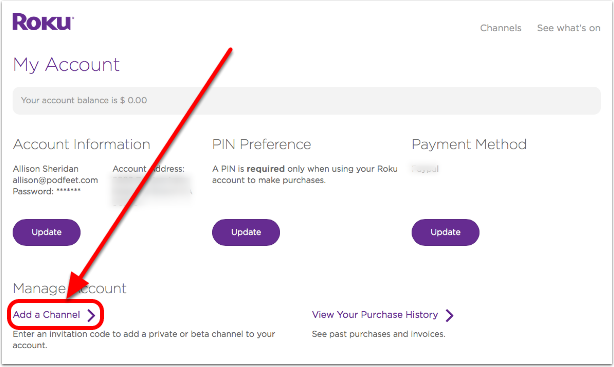Screen dimensions: 614x367
Task: Click the invitation code description text
Action: click(144, 340)
